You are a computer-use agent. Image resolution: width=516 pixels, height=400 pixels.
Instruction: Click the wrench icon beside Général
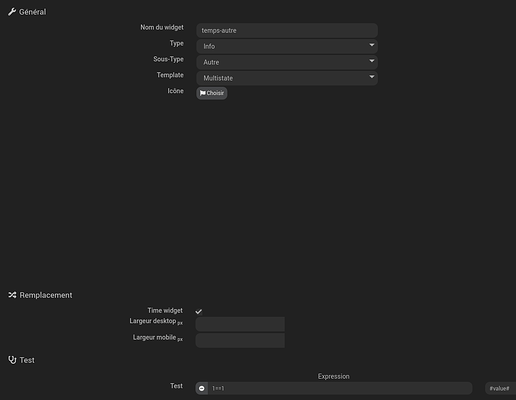12,12
